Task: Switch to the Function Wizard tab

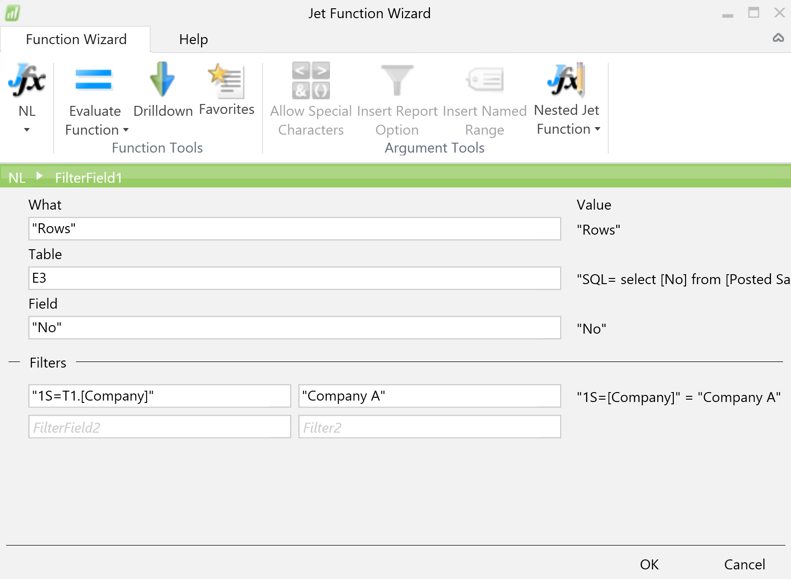Action: click(76, 39)
